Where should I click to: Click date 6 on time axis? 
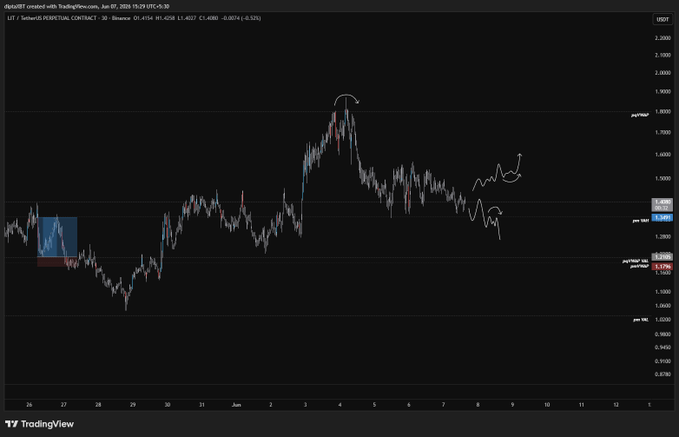(409, 405)
